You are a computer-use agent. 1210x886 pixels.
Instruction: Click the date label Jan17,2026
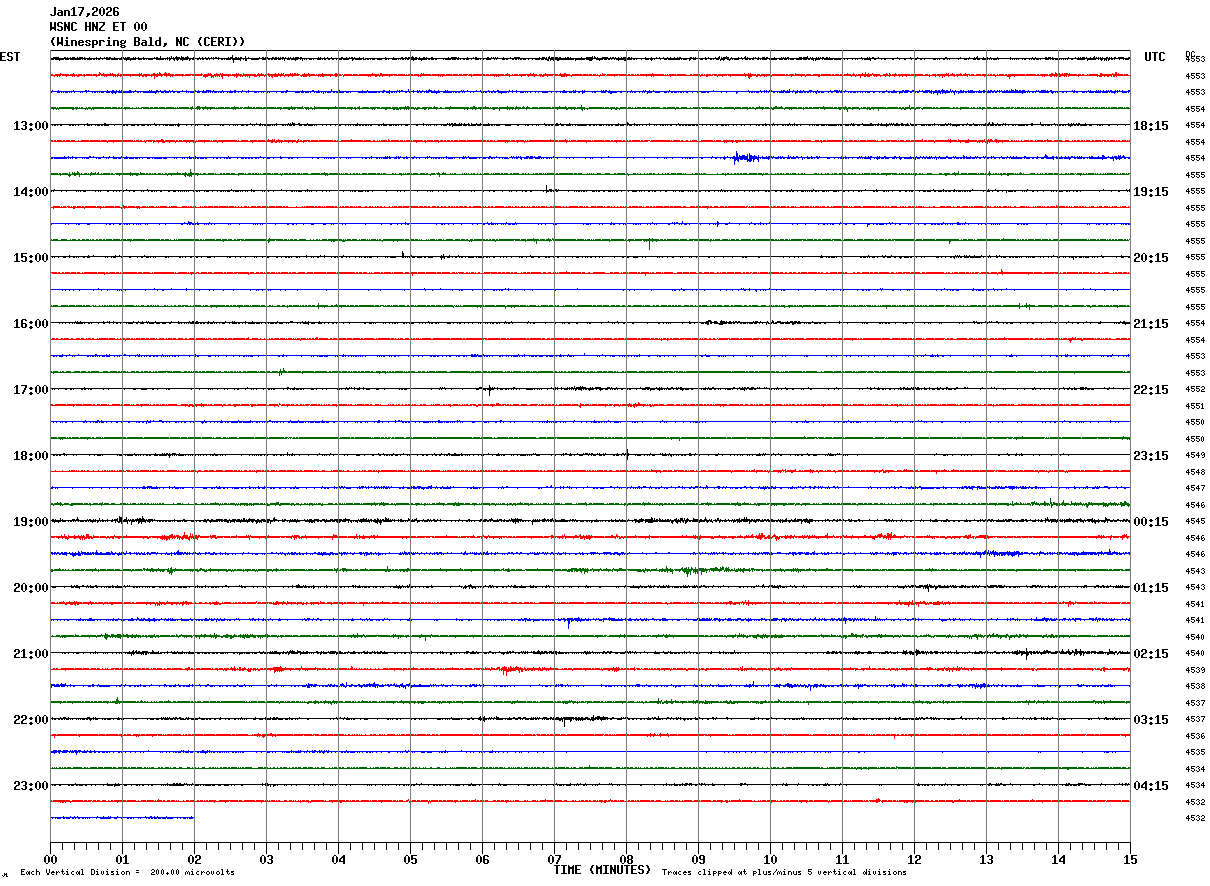click(84, 12)
